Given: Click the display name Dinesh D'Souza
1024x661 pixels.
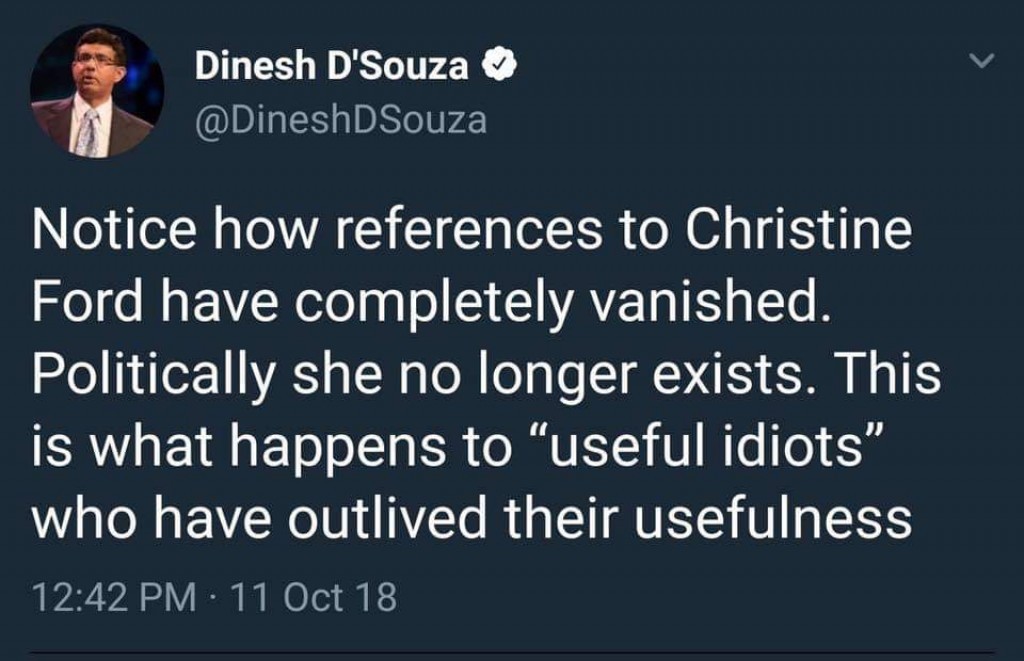Looking at the screenshot, I should (x=332, y=66).
